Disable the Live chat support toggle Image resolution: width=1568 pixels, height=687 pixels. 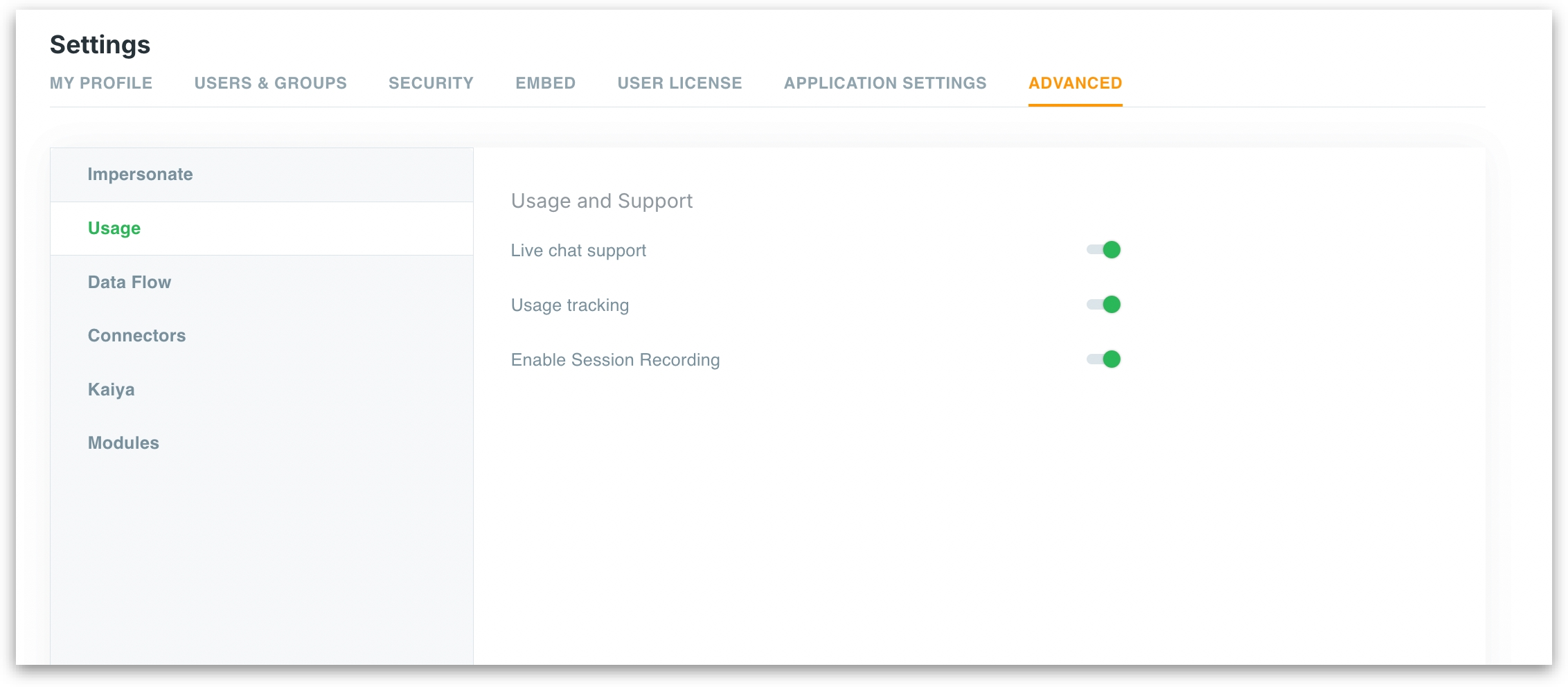coord(1103,250)
